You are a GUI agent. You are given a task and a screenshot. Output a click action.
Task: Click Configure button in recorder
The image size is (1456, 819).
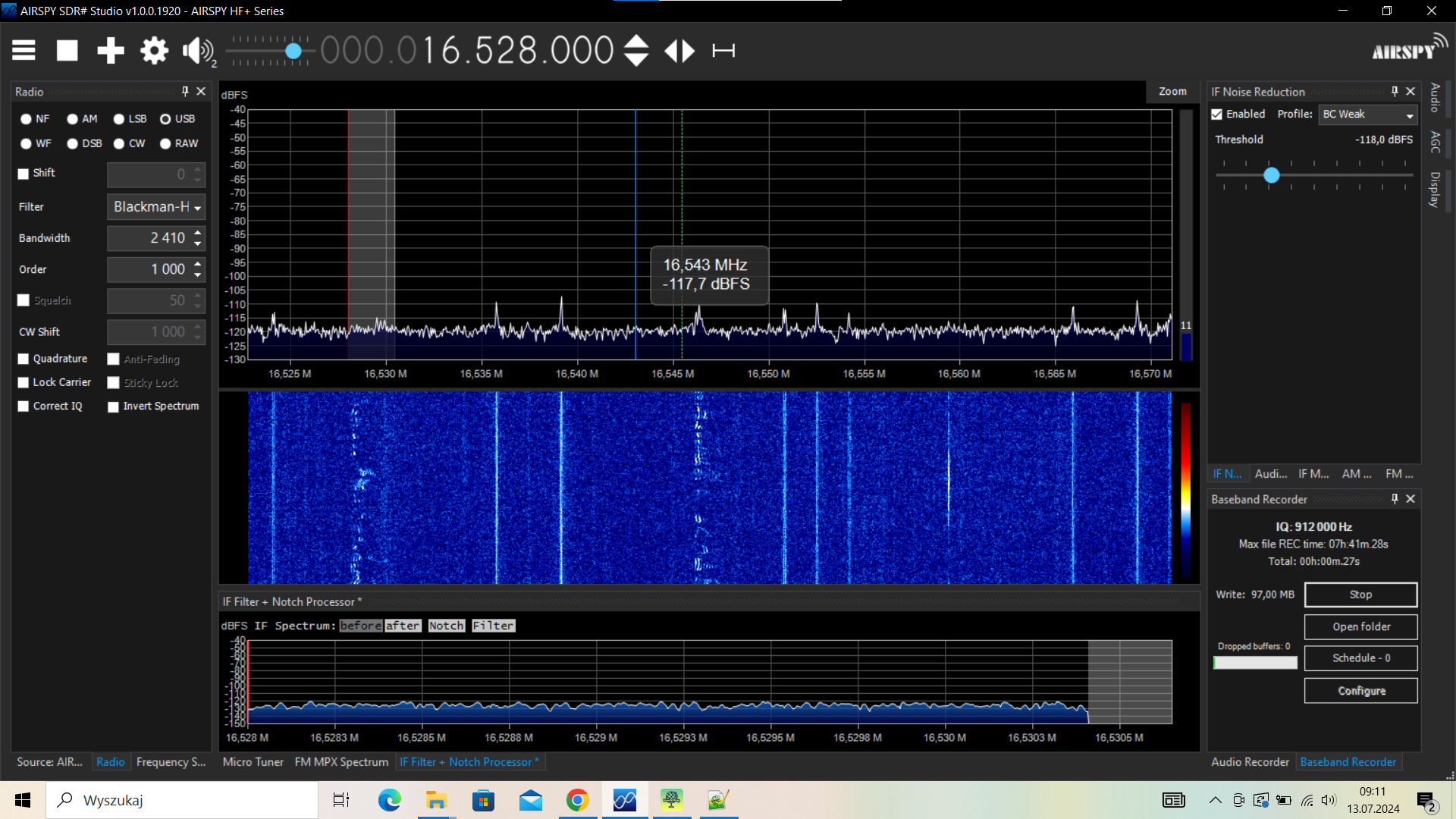[1360, 691]
